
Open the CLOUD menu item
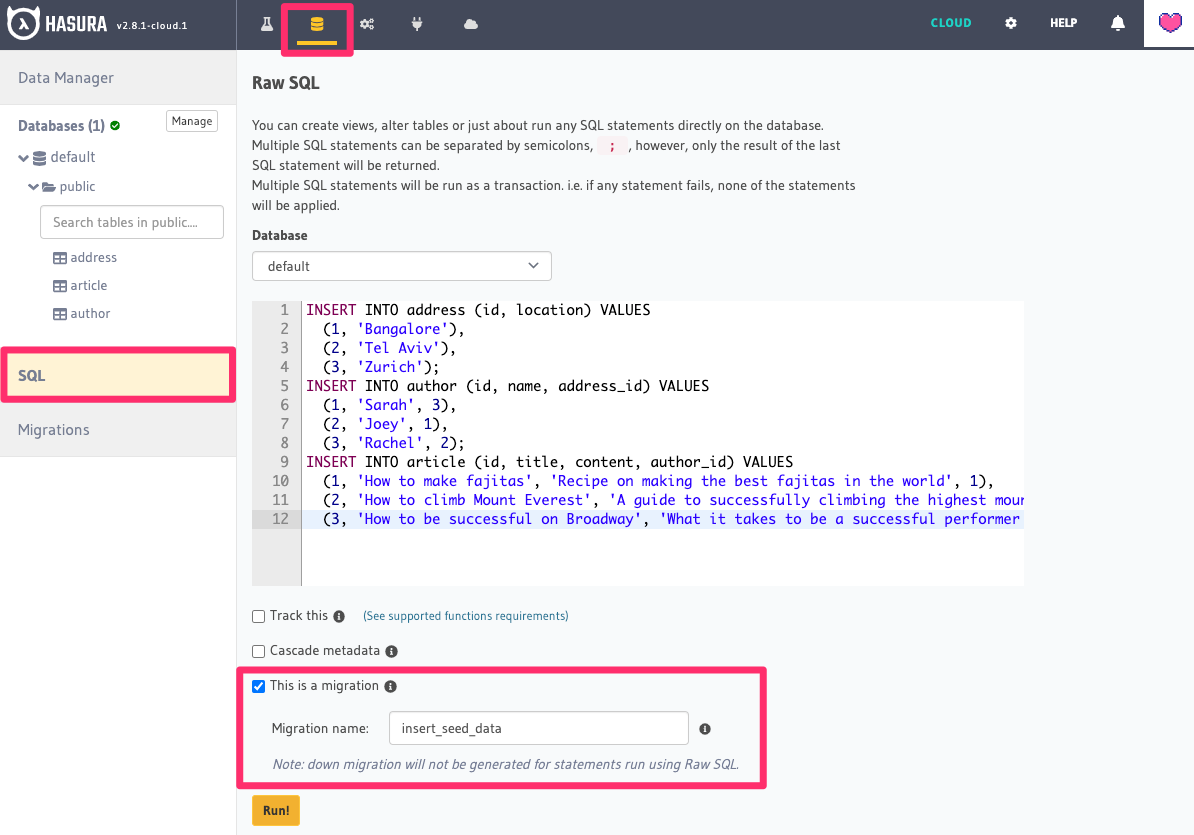pyautogui.click(x=950, y=22)
